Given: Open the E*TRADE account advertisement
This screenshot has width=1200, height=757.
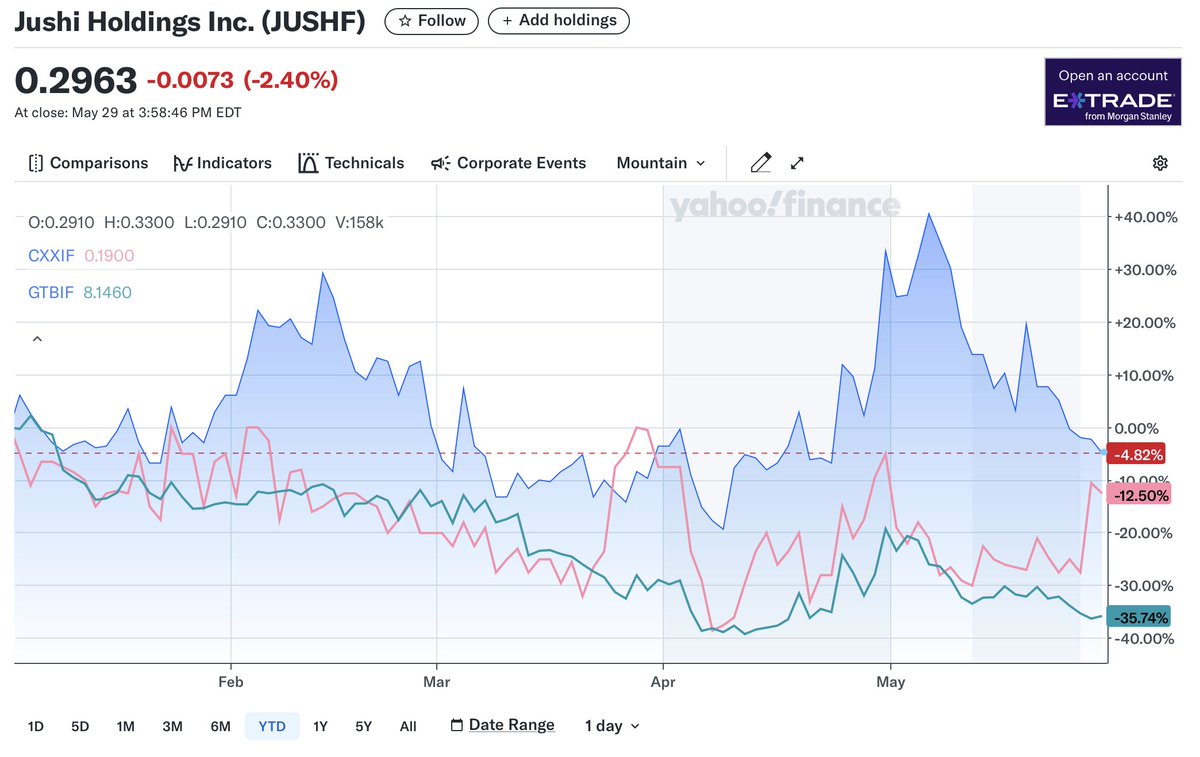Looking at the screenshot, I should pos(1113,92).
